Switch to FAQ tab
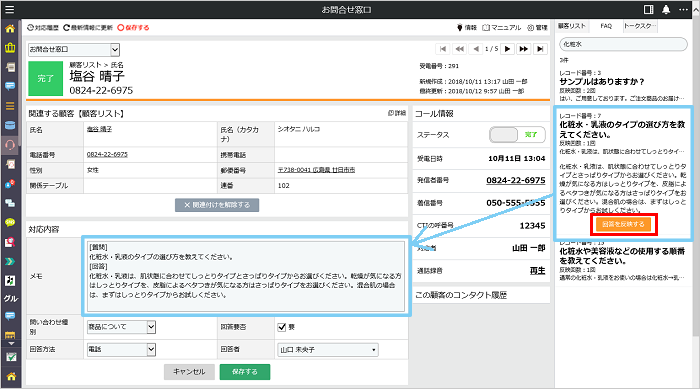 pyautogui.click(x=606, y=26)
